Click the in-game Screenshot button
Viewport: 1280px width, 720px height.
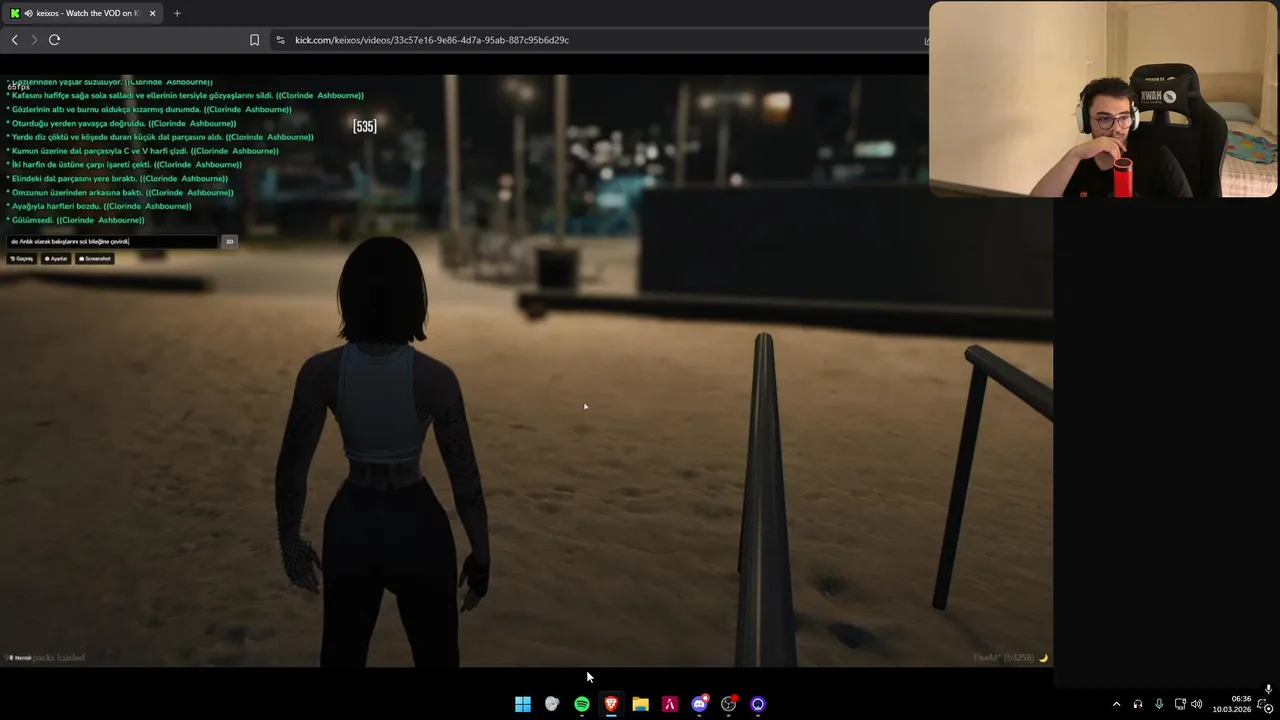(x=95, y=258)
